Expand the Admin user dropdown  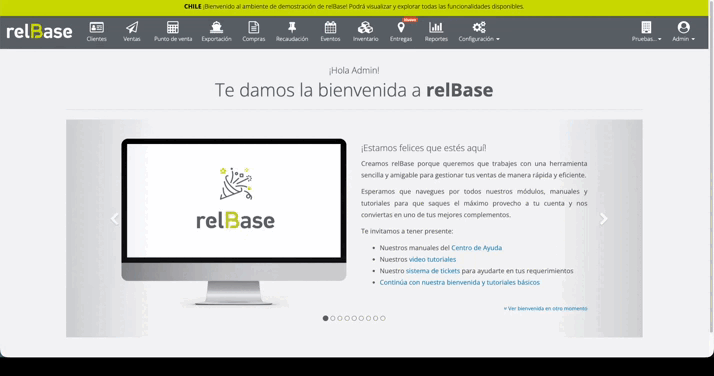(x=683, y=32)
